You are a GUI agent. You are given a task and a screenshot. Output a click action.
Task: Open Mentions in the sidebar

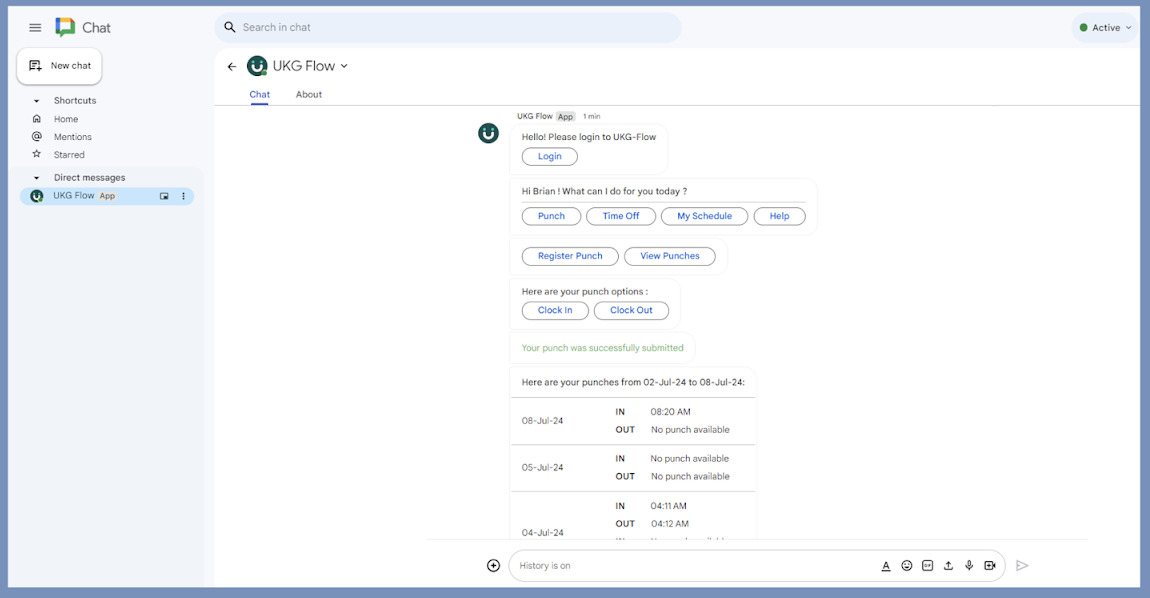[72, 137]
